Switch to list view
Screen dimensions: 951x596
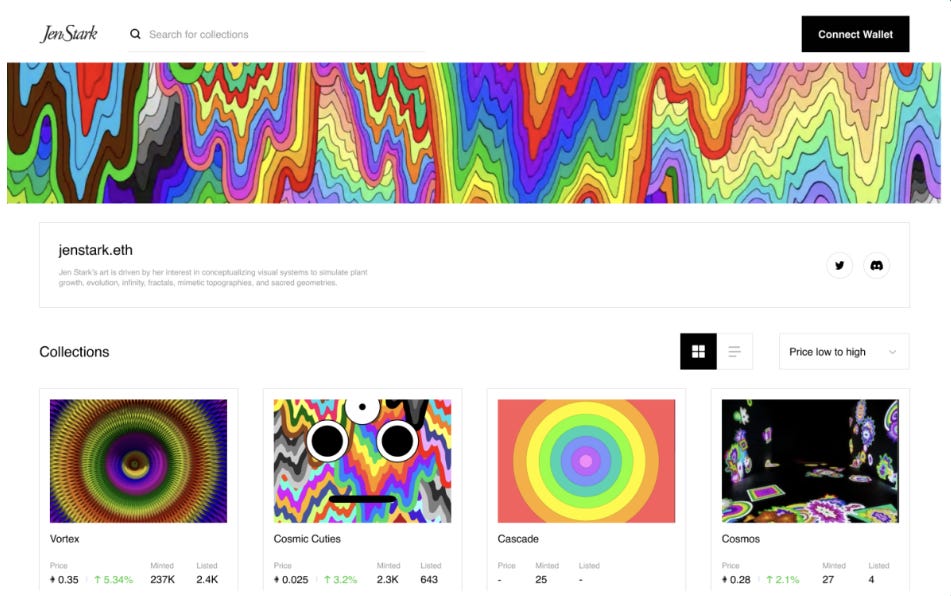click(x=734, y=352)
